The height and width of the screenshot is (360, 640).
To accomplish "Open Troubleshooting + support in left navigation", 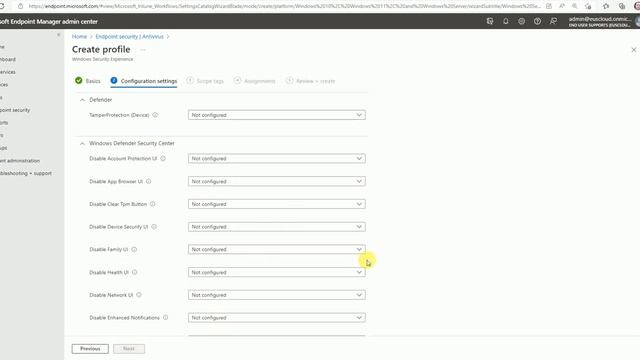I will pyautogui.click(x=26, y=173).
